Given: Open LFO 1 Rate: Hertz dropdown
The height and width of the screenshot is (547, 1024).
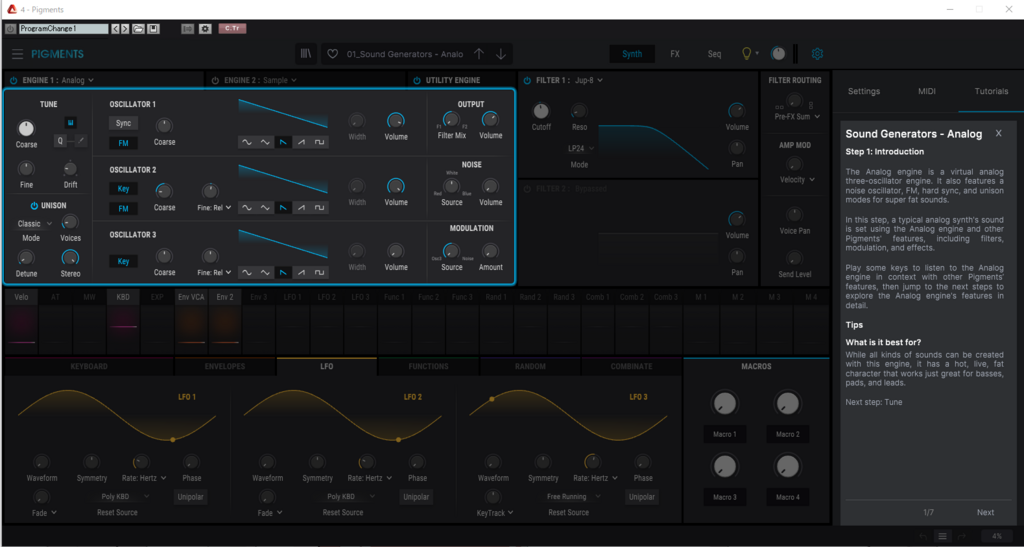Looking at the screenshot, I should pyautogui.click(x=144, y=478).
